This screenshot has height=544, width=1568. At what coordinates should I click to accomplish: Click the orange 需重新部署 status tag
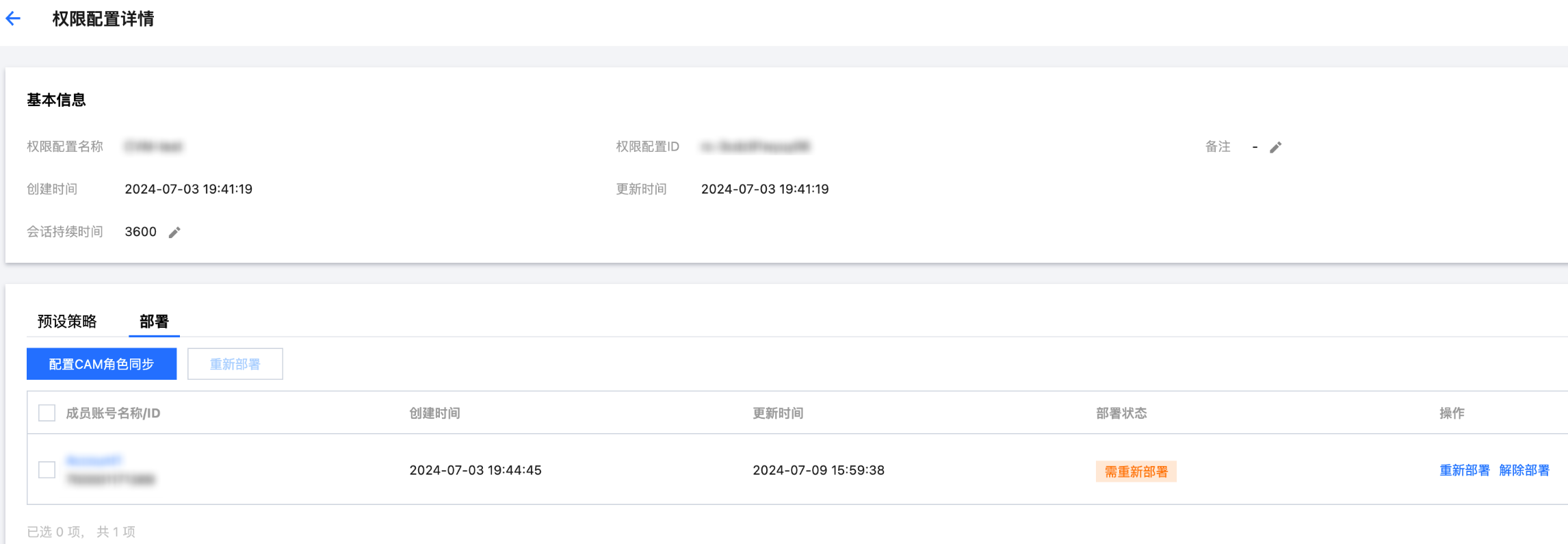(1136, 471)
